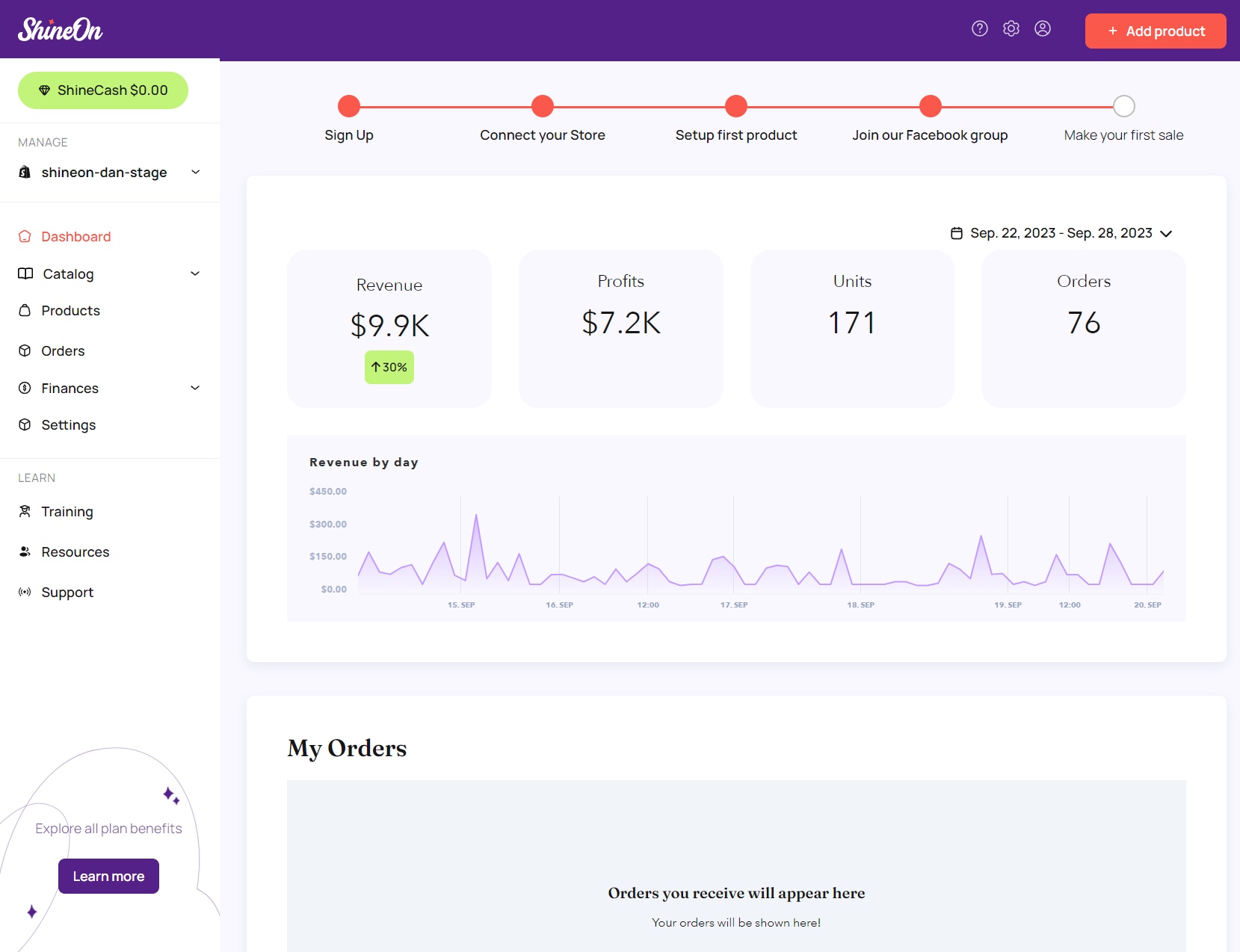Open the Orders sidebar menu item
This screenshot has width=1240, height=952.
(63, 350)
